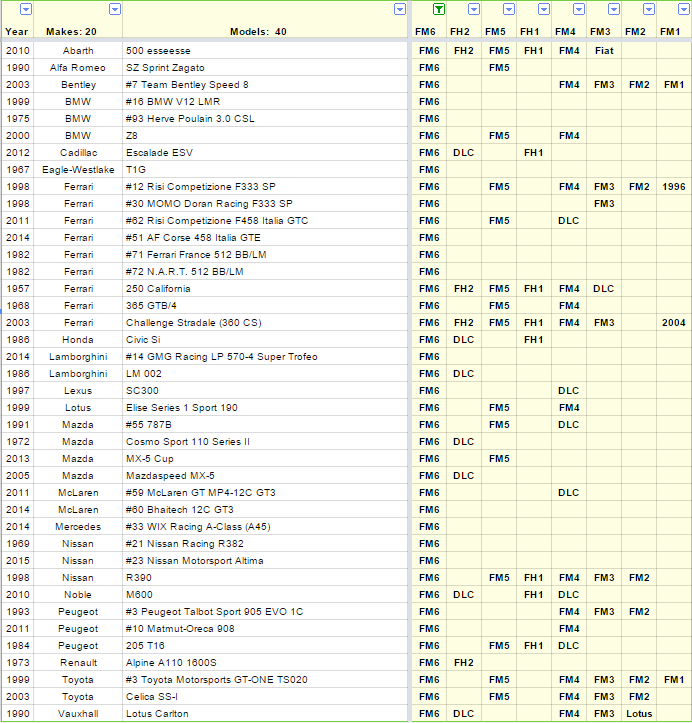Image resolution: width=692 pixels, height=723 pixels.
Task: Select '#51 AF Corse 458 Italia GTE' cell
Action: click(265, 238)
